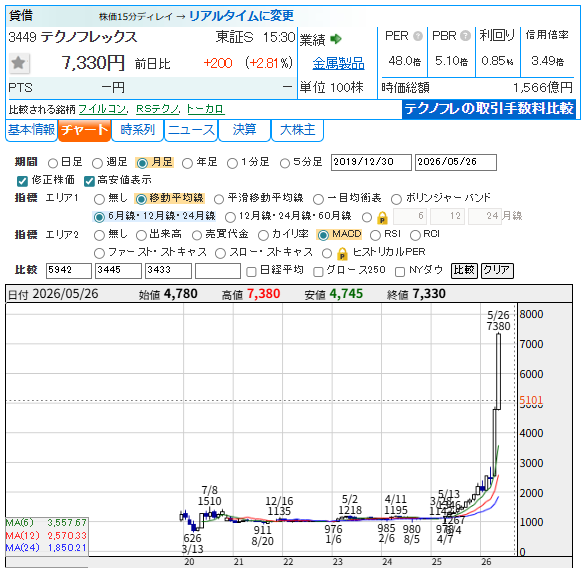Select ヒストリカルPER radio button

pyautogui.click(x=327, y=254)
